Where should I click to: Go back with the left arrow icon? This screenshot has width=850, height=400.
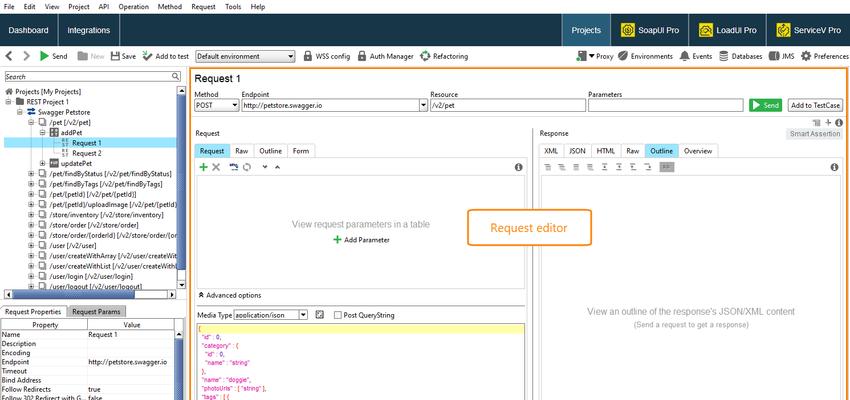click(x=9, y=56)
